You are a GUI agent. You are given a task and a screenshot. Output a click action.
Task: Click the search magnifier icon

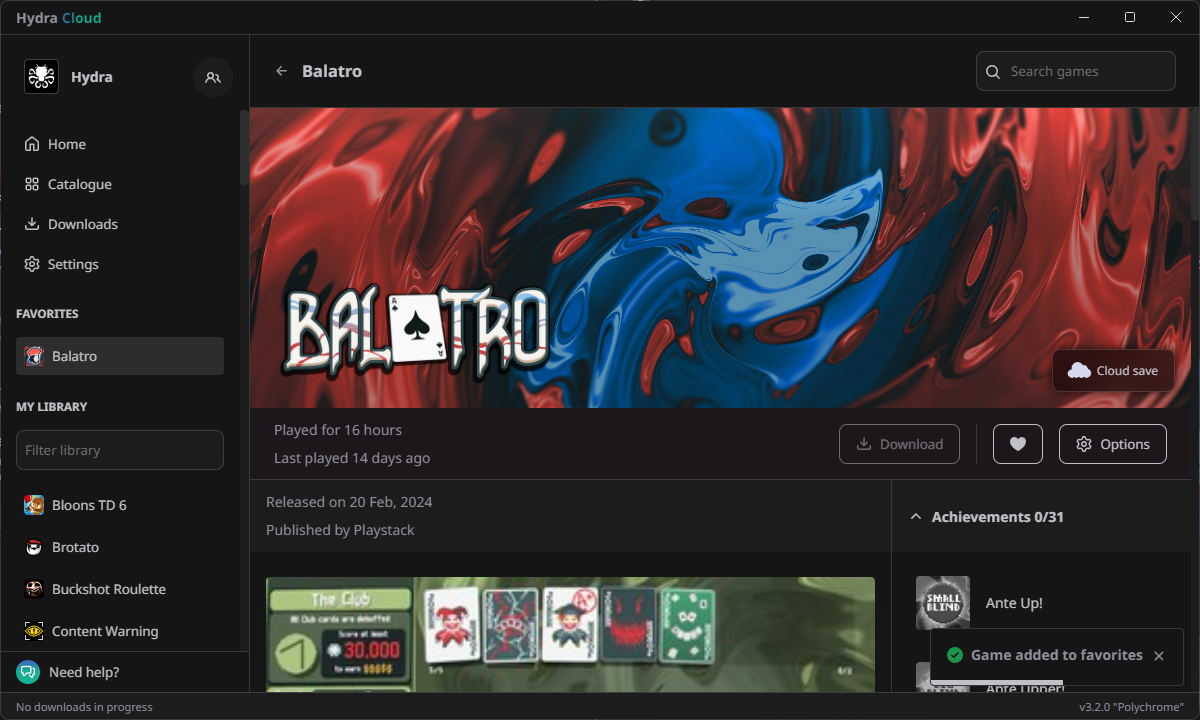click(993, 72)
